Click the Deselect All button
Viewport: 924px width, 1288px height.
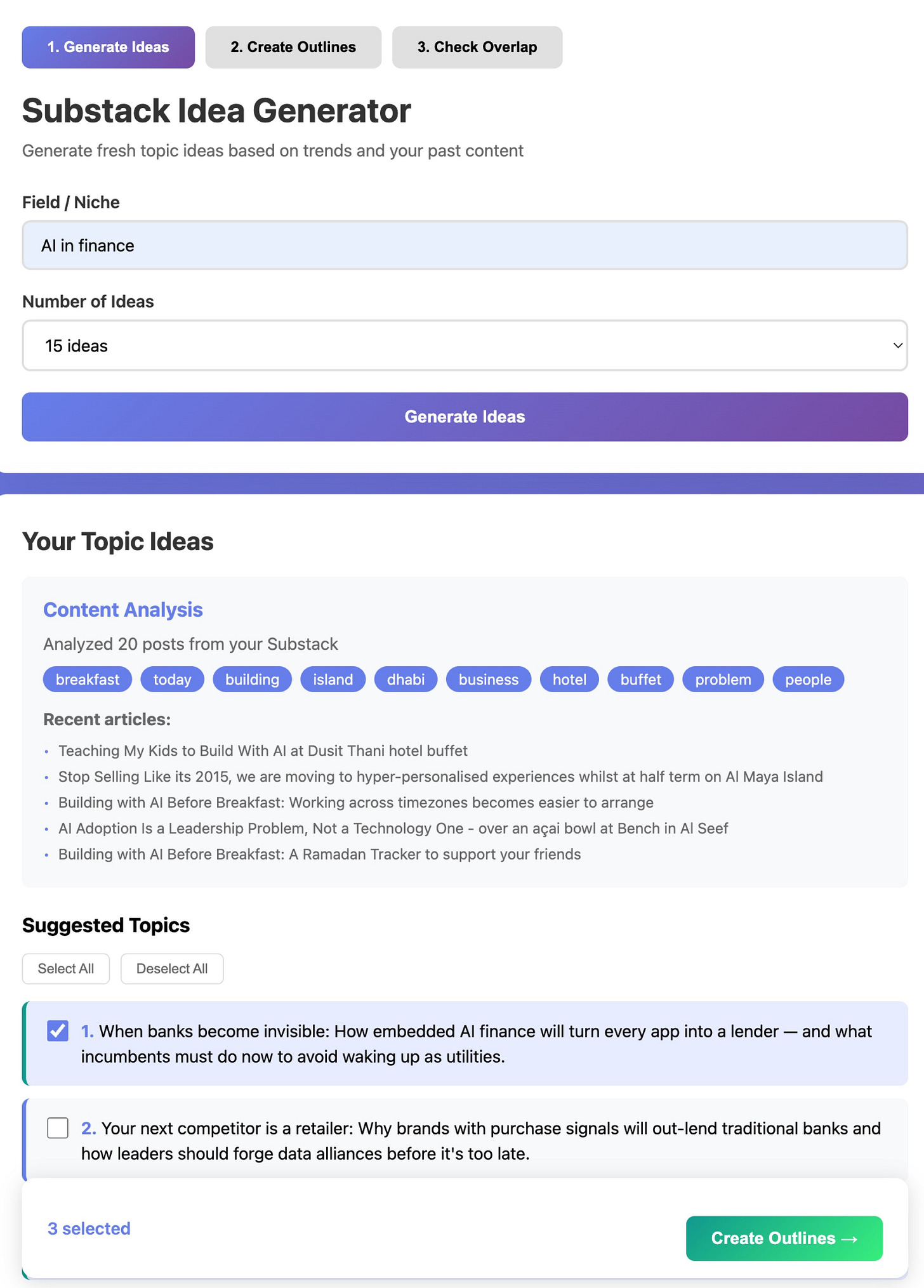coord(172,969)
